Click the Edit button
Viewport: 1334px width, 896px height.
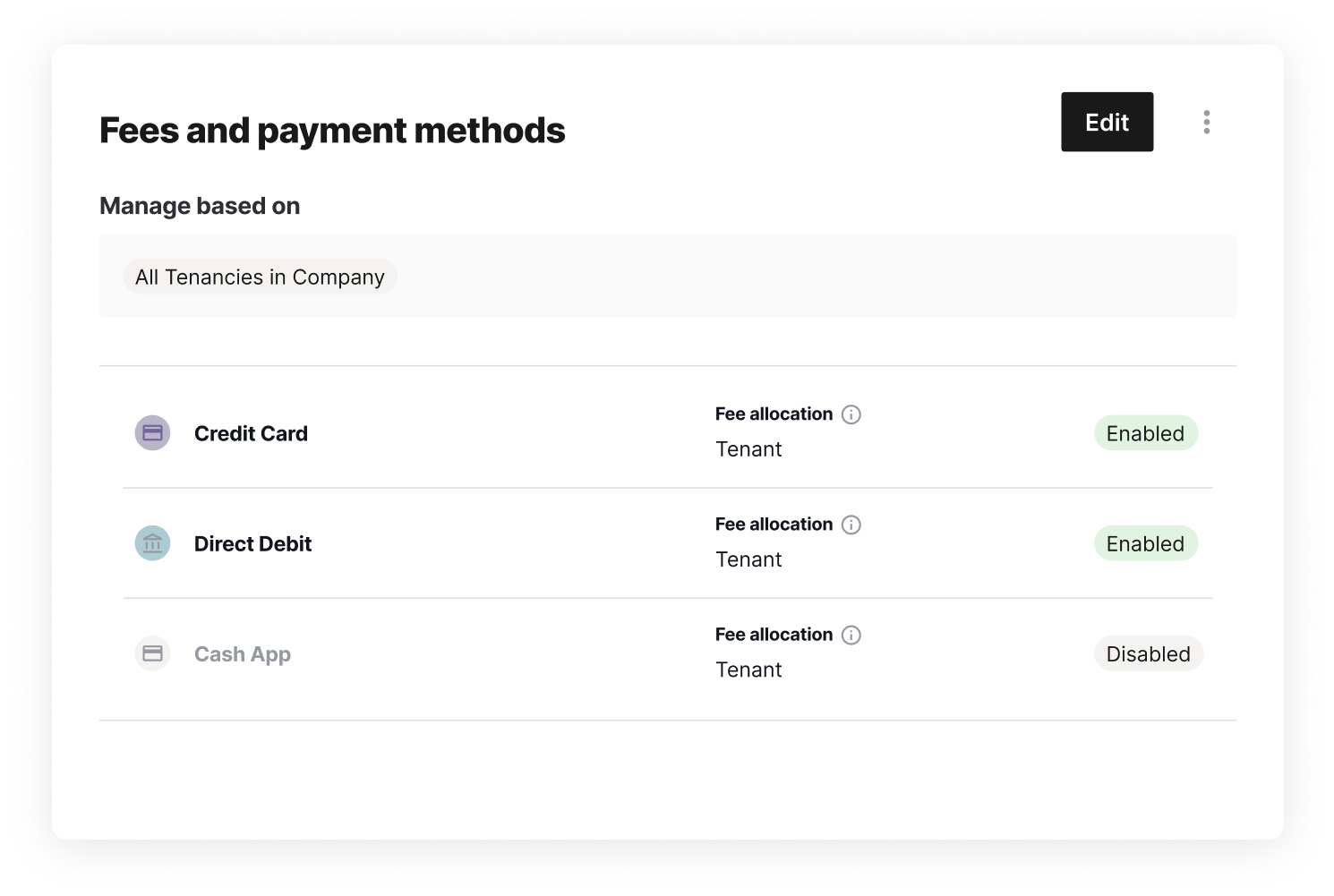[x=1107, y=122]
